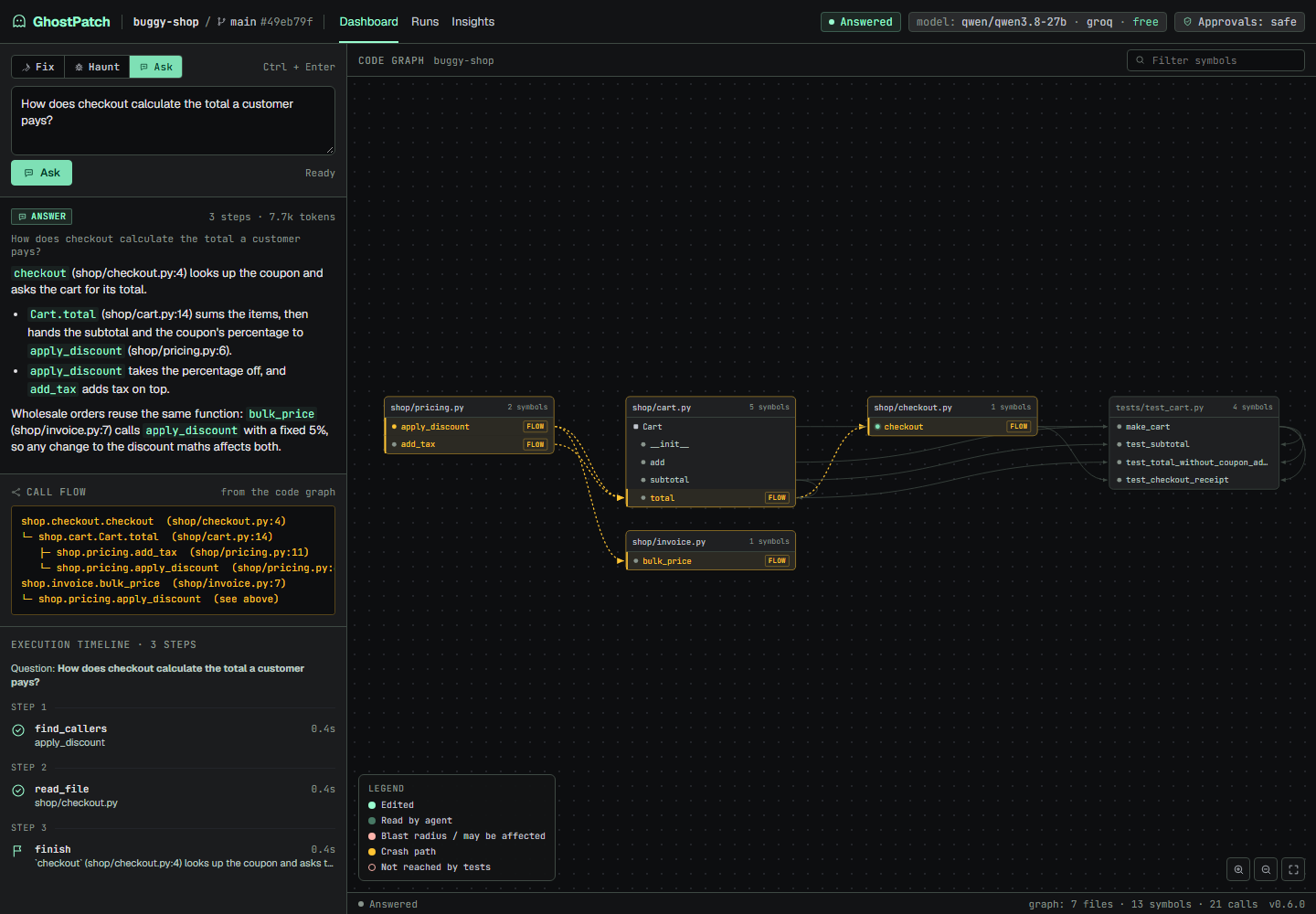Select make_cart in tests/test_cart.py
The height and width of the screenshot is (914, 1316).
pyautogui.click(x=1194, y=427)
